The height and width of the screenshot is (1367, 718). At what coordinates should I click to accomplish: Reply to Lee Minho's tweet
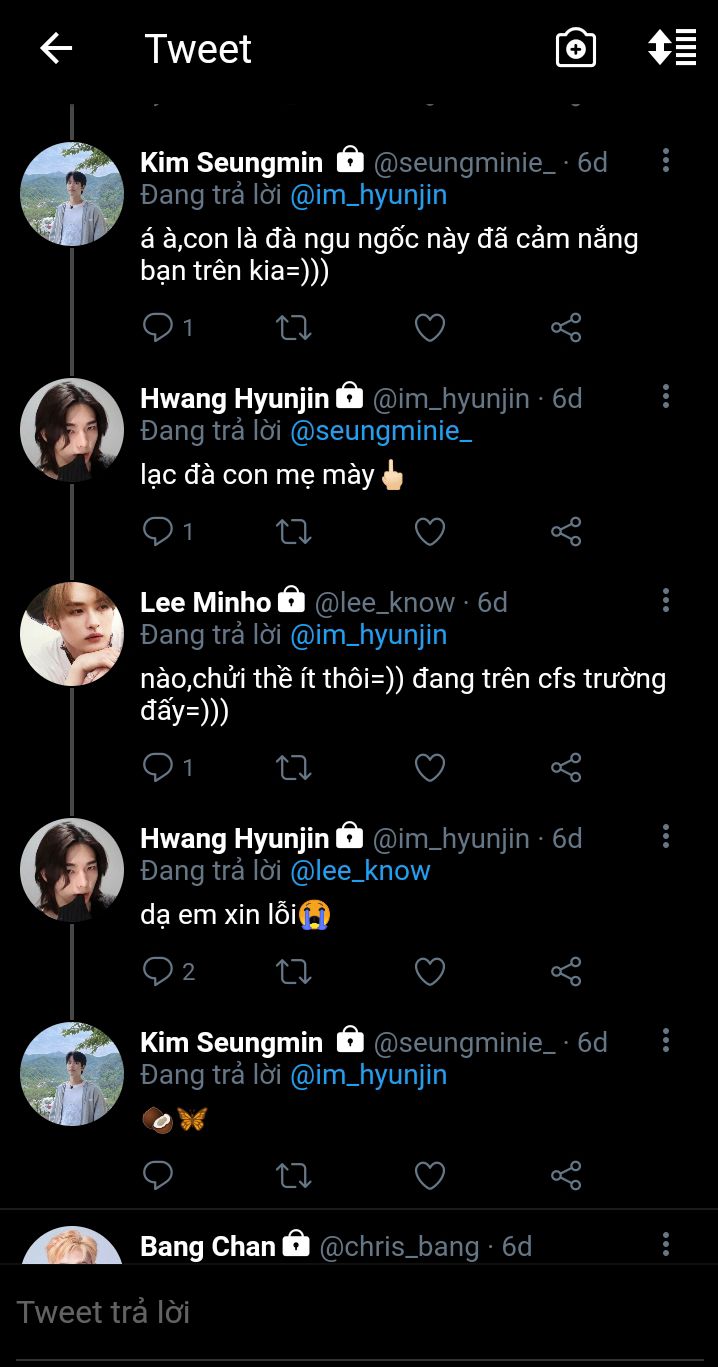pos(158,767)
